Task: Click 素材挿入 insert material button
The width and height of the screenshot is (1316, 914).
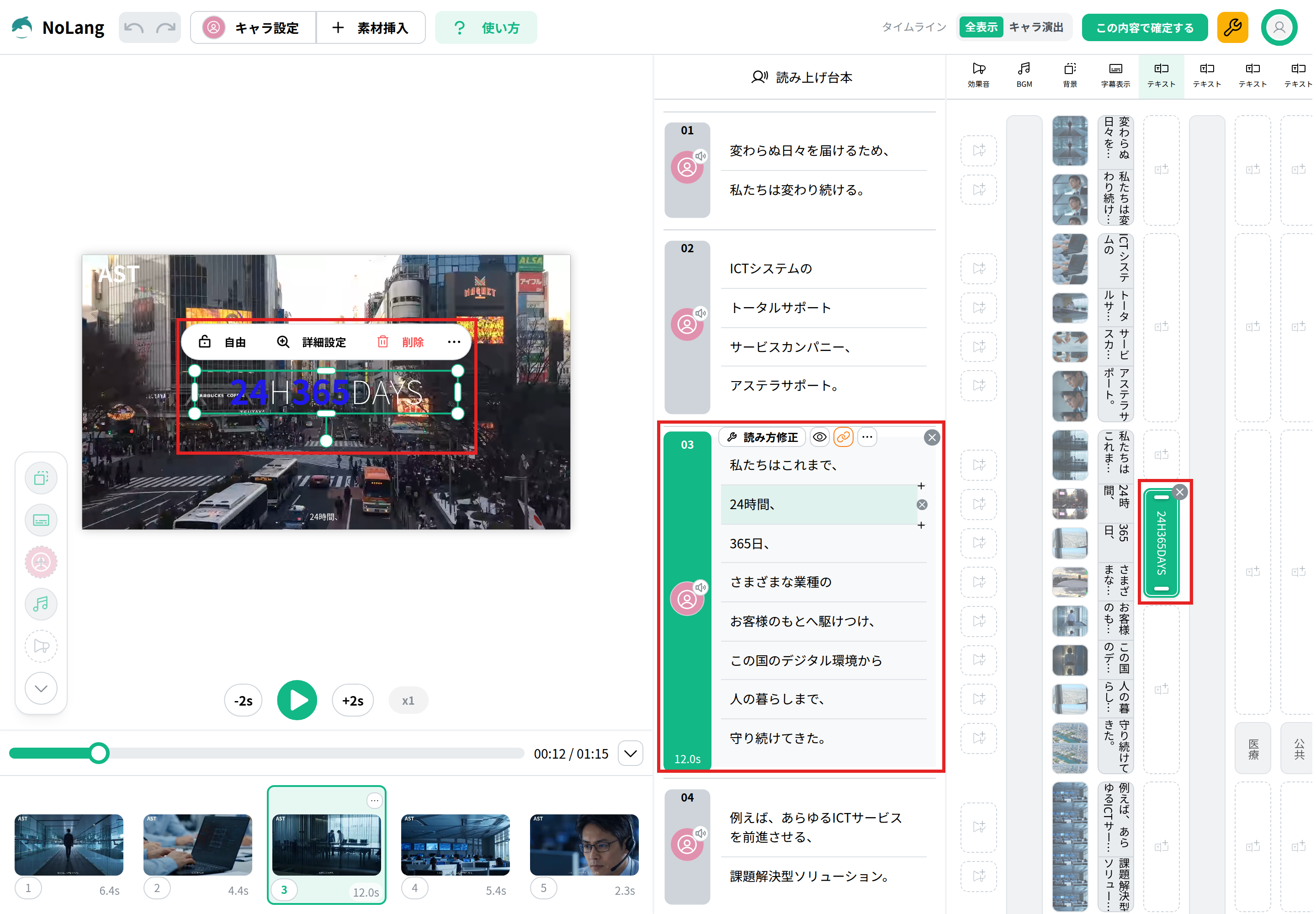Action: point(371,27)
